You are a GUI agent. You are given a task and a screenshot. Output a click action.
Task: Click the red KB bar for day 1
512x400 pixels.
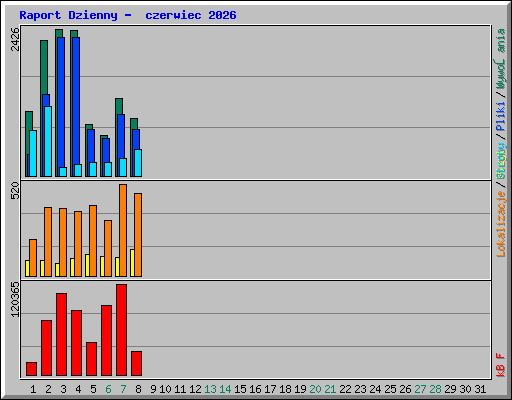tap(31, 369)
